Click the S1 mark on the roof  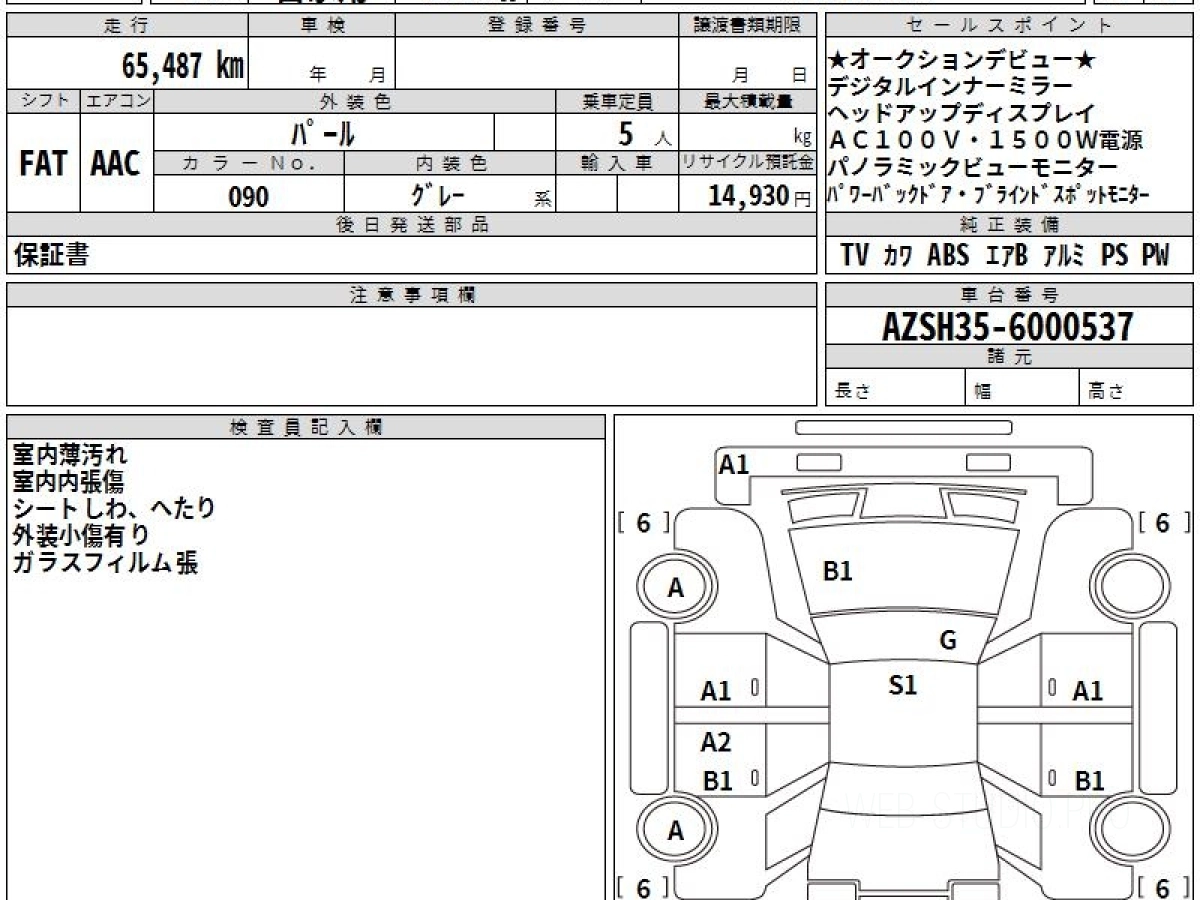pos(903,685)
